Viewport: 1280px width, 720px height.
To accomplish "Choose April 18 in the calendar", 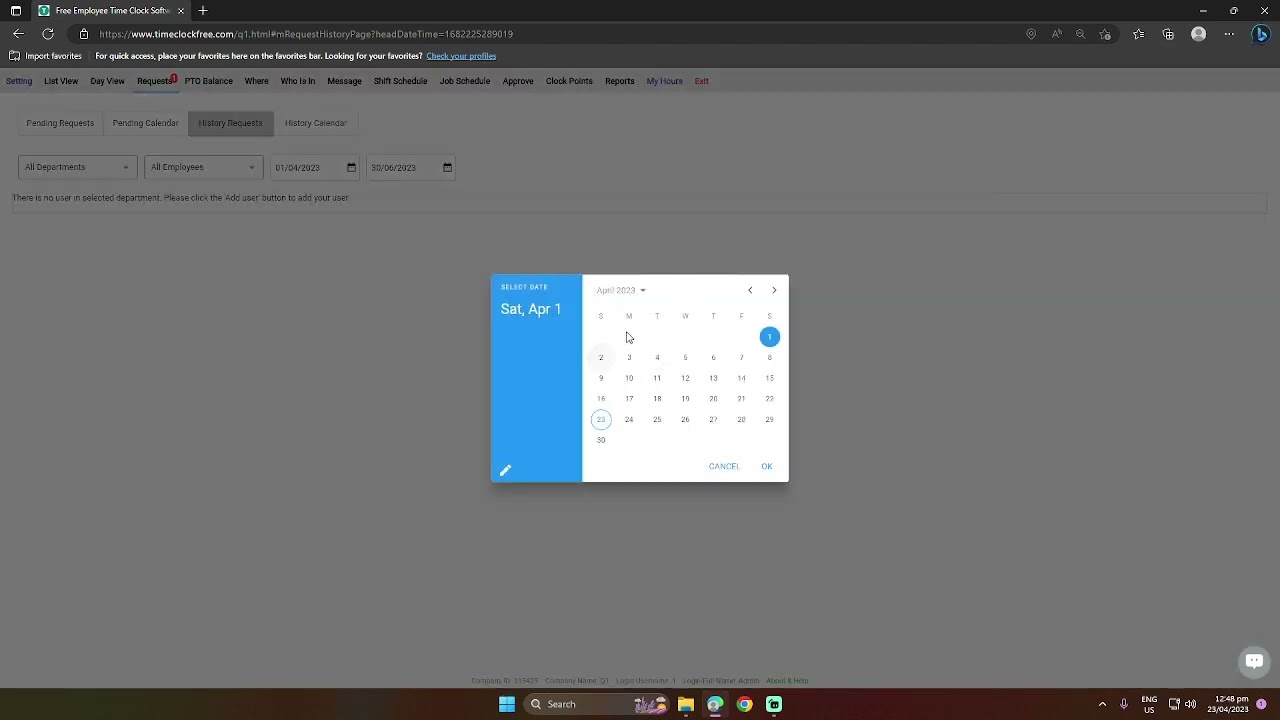I will coord(657,399).
